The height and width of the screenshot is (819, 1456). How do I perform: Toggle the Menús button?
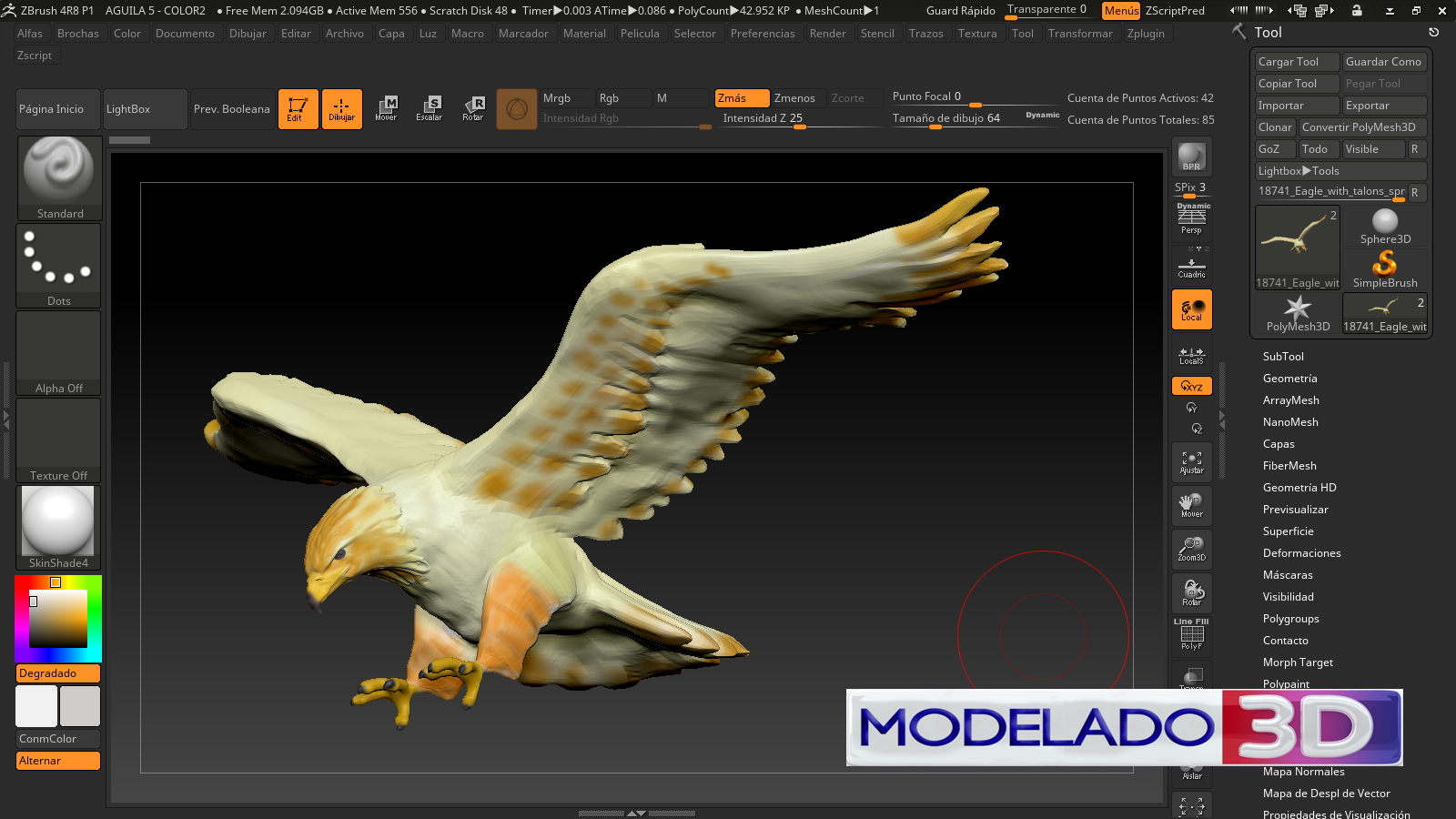point(1121,11)
